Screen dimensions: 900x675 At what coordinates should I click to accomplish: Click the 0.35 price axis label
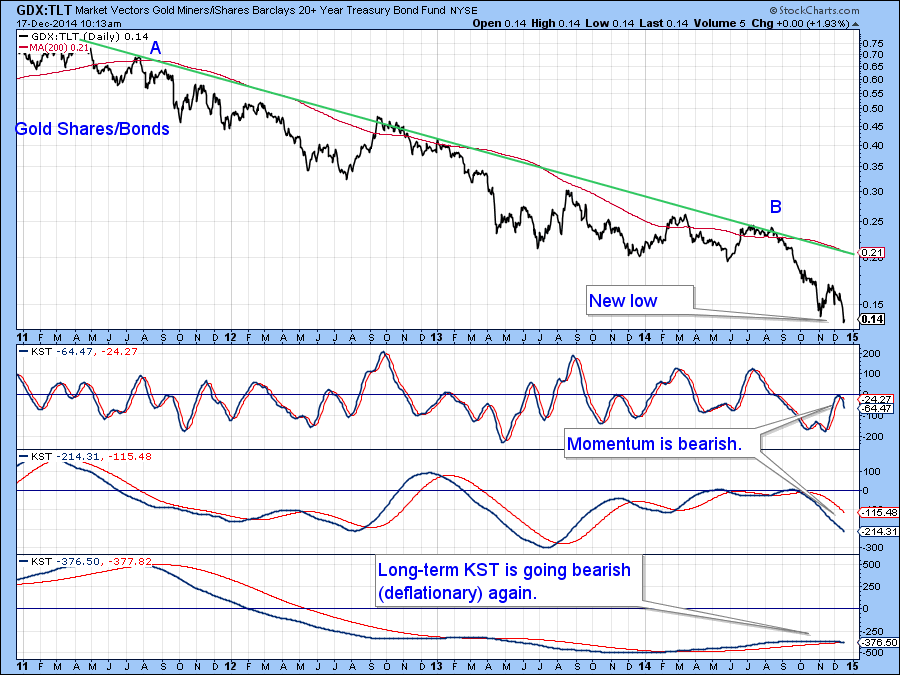click(872, 167)
